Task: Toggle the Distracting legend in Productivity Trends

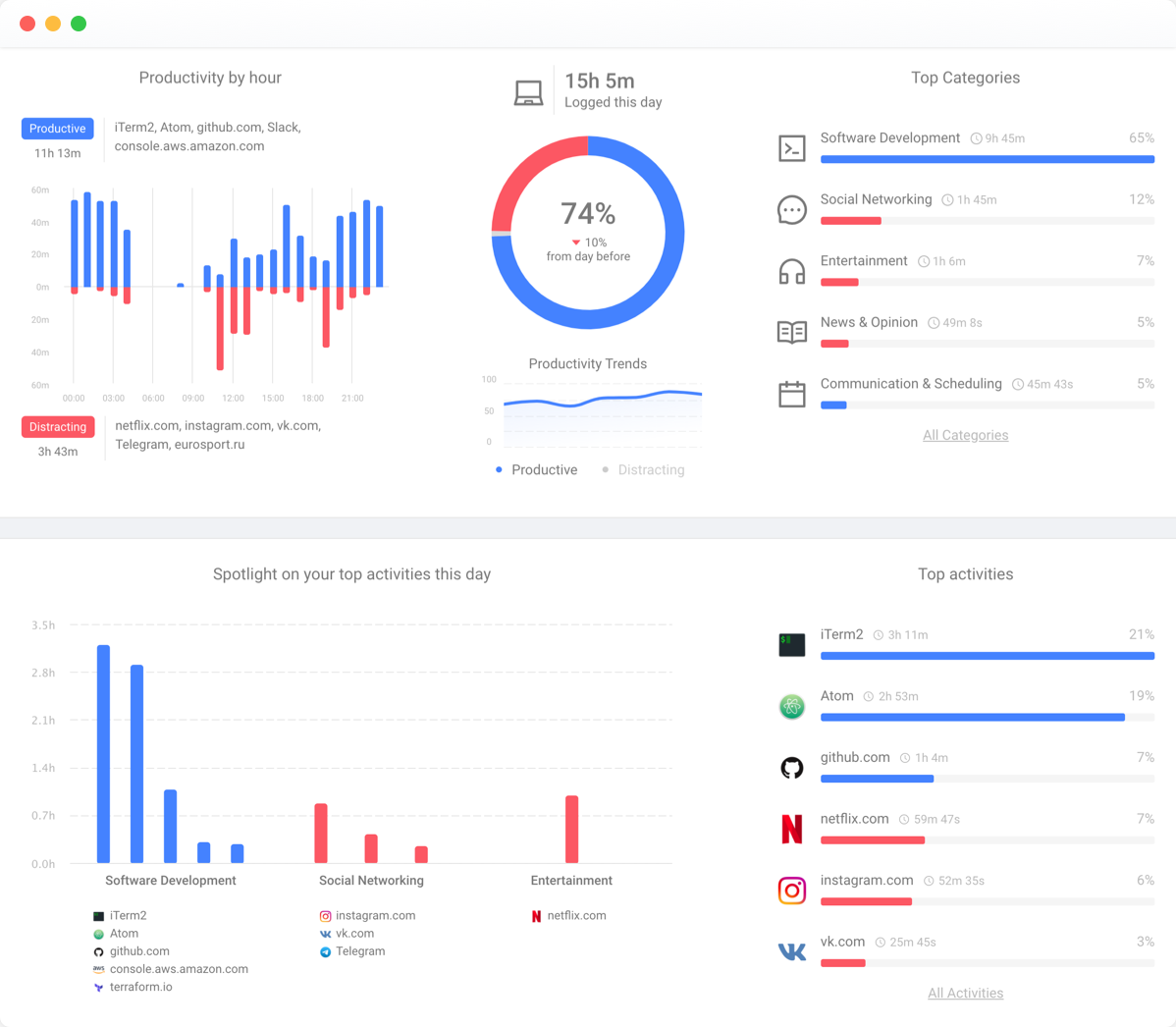Action: tap(644, 469)
